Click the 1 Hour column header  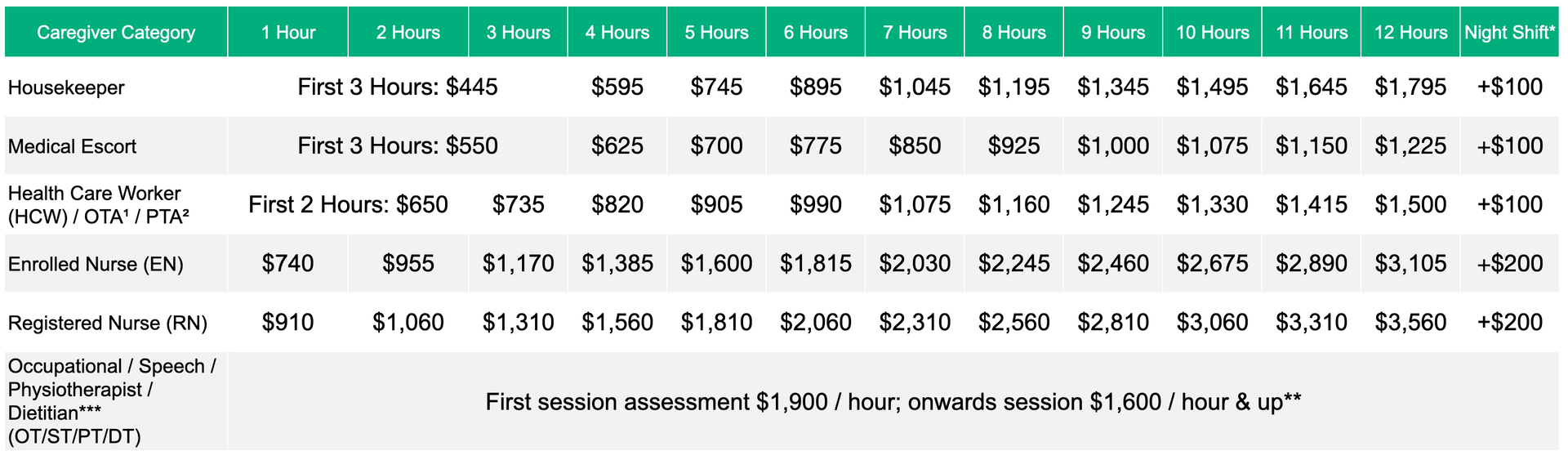pos(287,33)
